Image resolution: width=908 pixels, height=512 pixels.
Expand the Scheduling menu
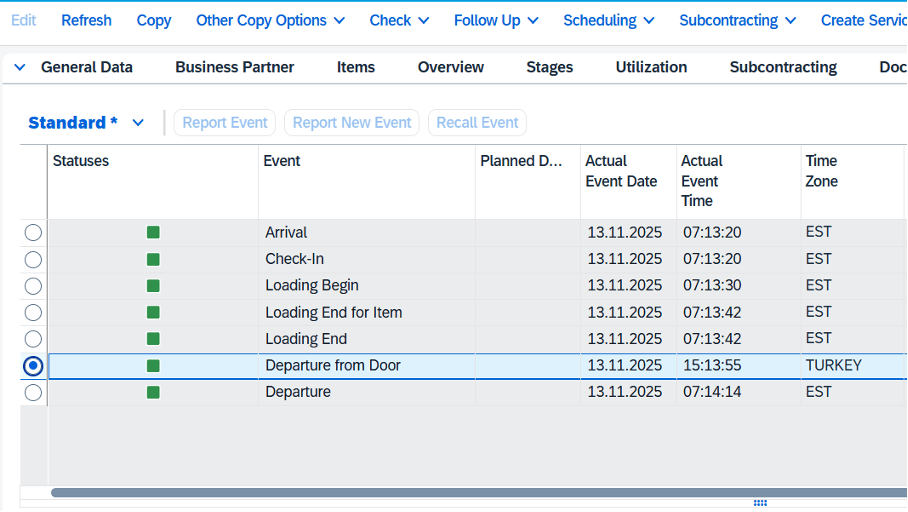608,20
